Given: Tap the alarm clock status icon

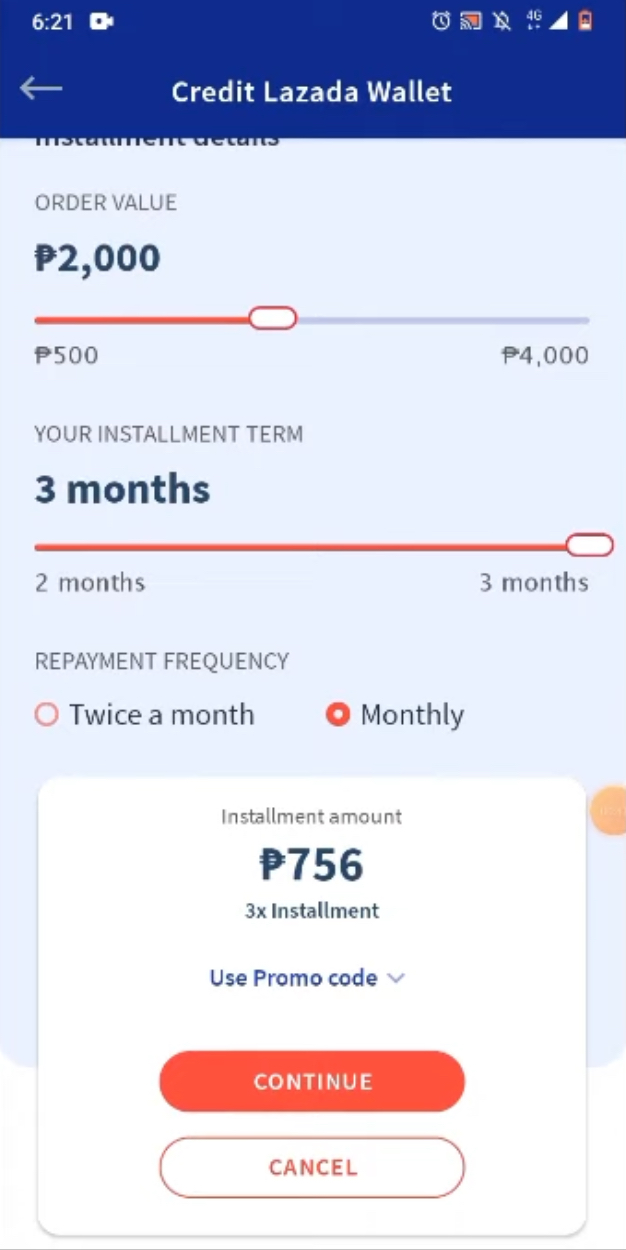Looking at the screenshot, I should pyautogui.click(x=441, y=21).
